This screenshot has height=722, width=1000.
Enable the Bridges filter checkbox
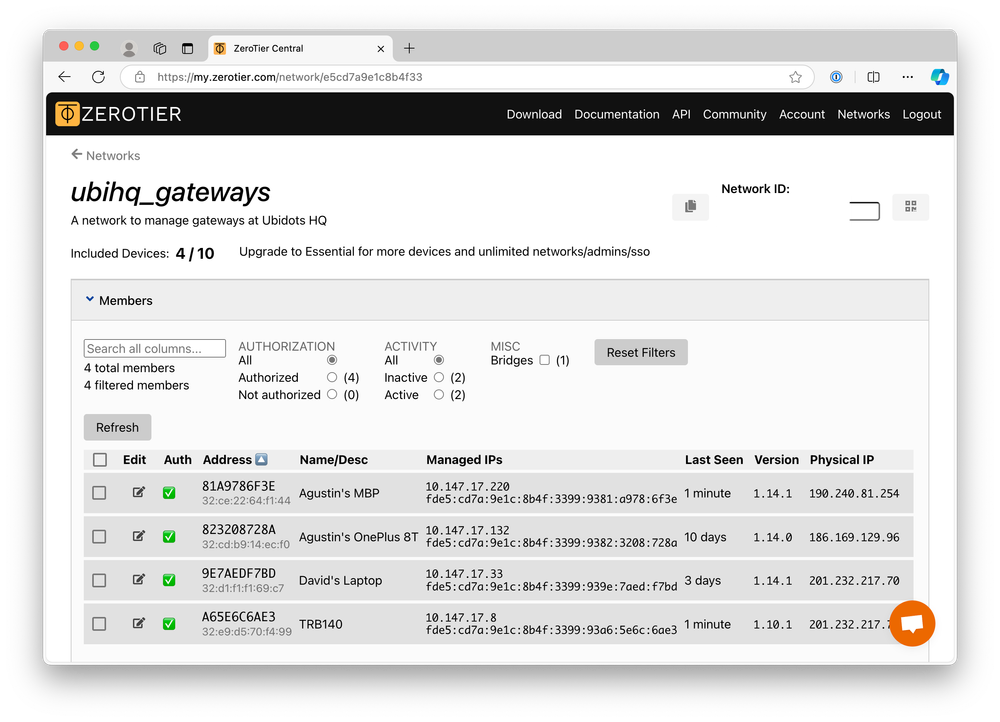(x=543, y=359)
